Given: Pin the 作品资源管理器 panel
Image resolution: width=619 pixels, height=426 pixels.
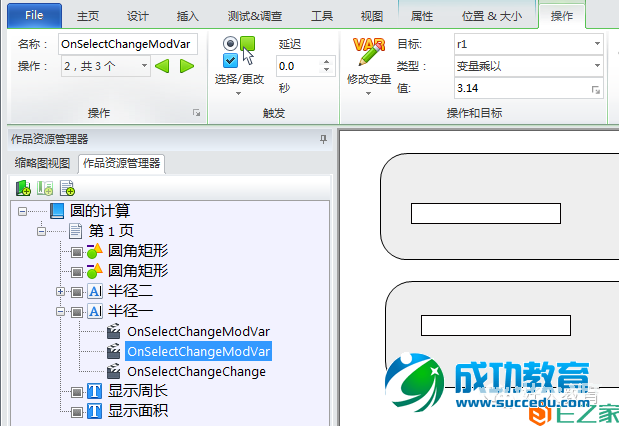Looking at the screenshot, I should pyautogui.click(x=323, y=139).
